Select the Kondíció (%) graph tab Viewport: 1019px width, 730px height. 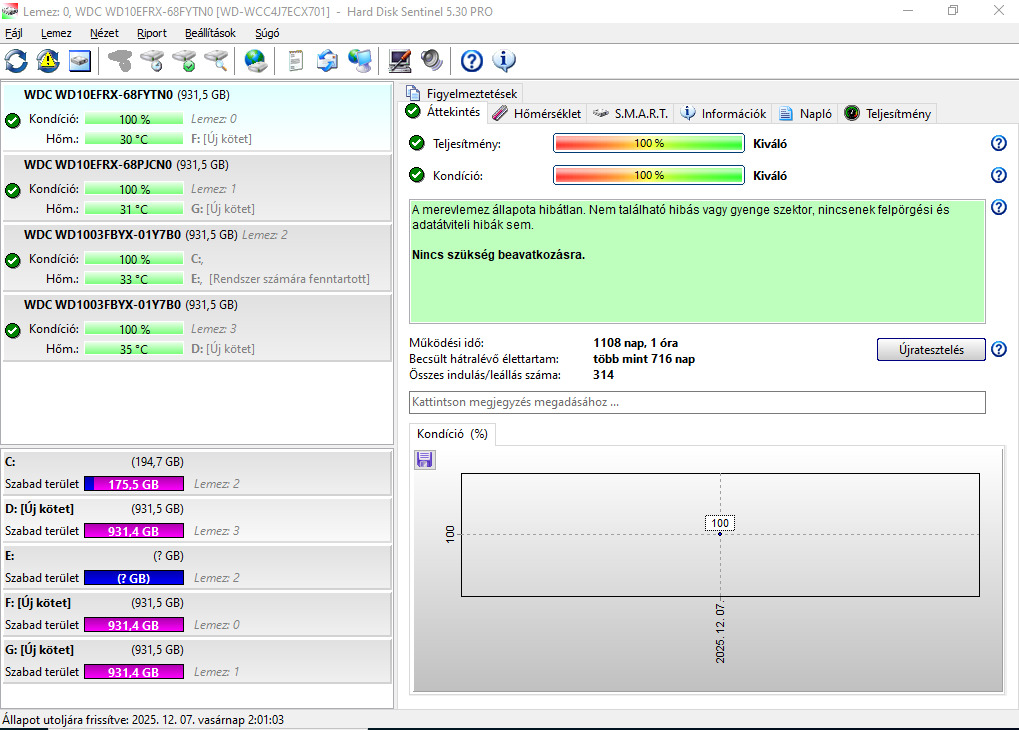point(452,434)
